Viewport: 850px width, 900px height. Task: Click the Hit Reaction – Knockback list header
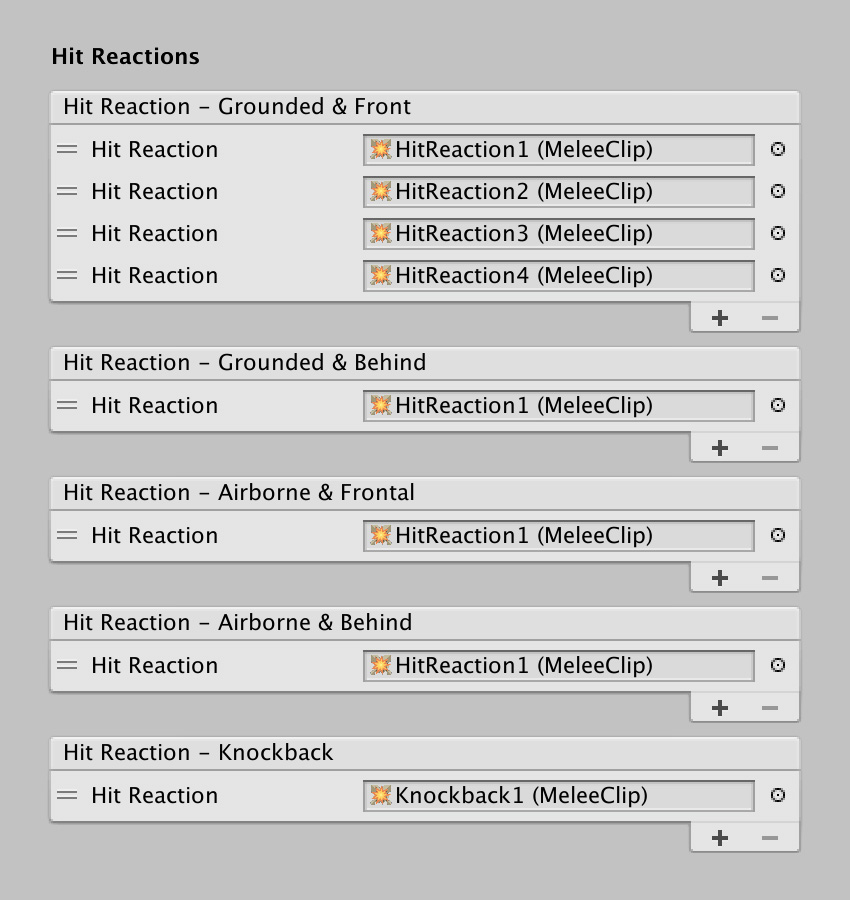pos(425,753)
